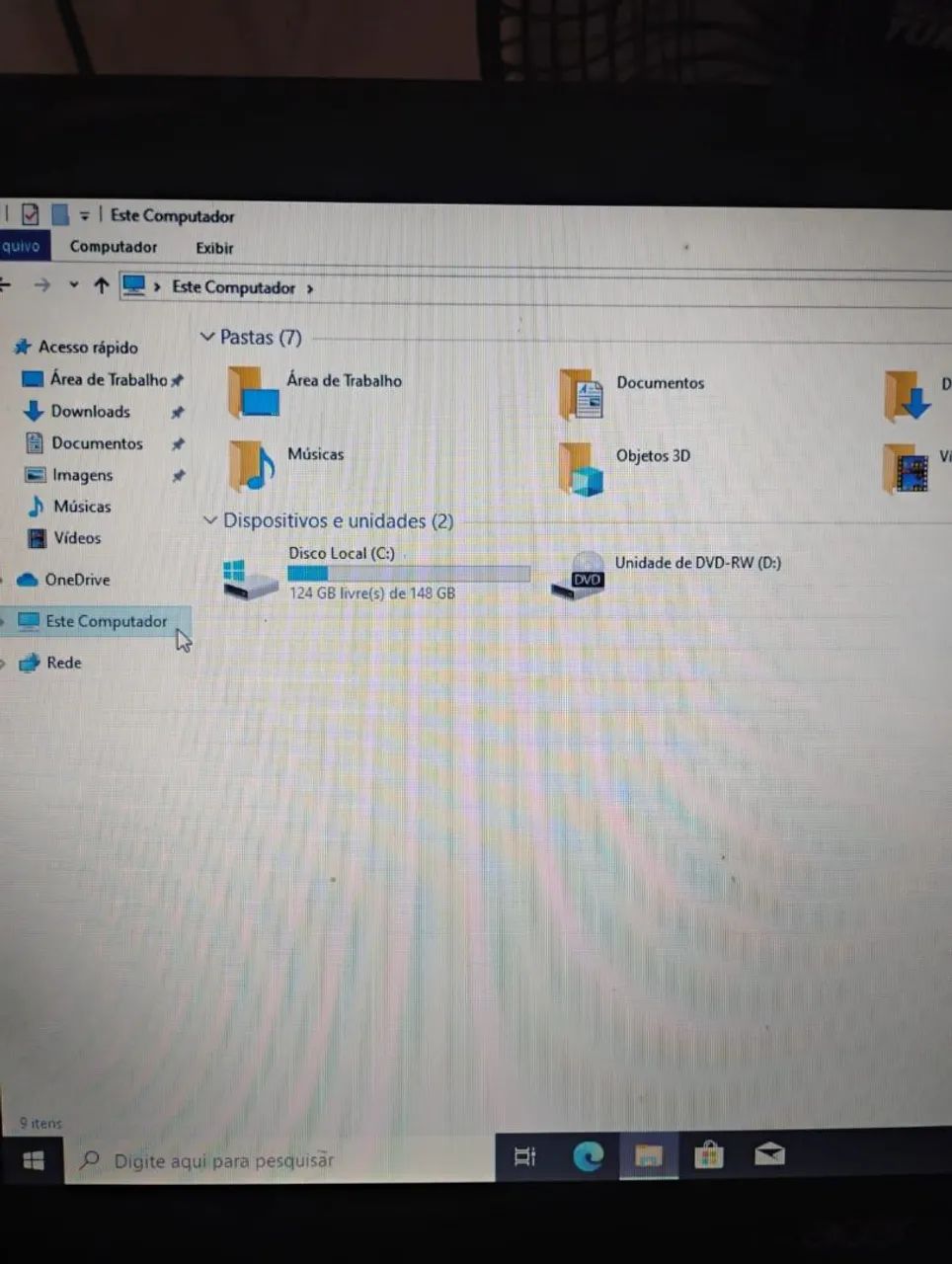Launch Microsoft Store from the taskbar
952x1264 pixels.
[709, 1155]
